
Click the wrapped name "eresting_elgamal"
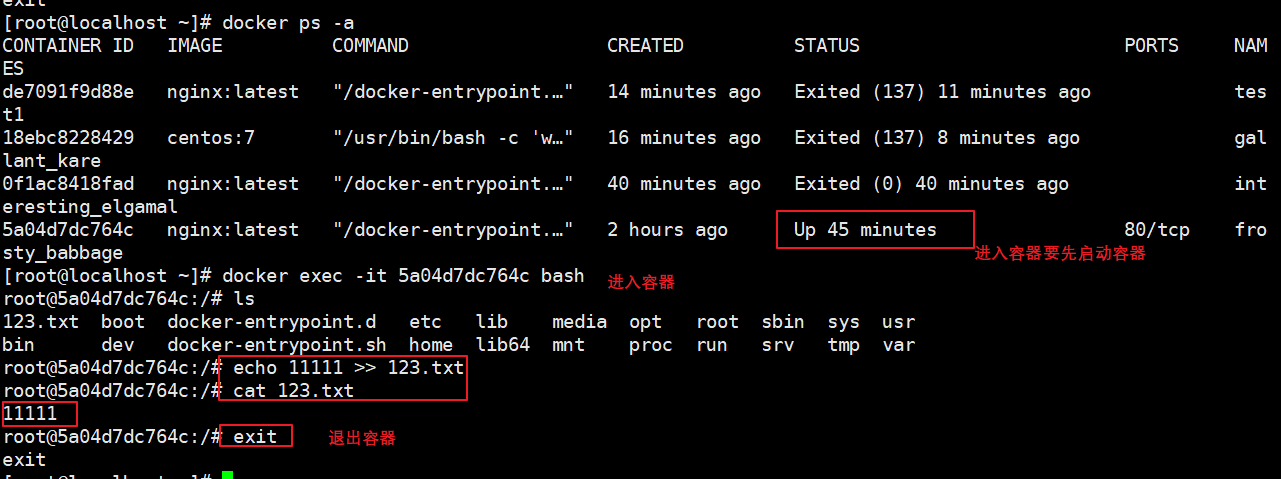(90, 206)
